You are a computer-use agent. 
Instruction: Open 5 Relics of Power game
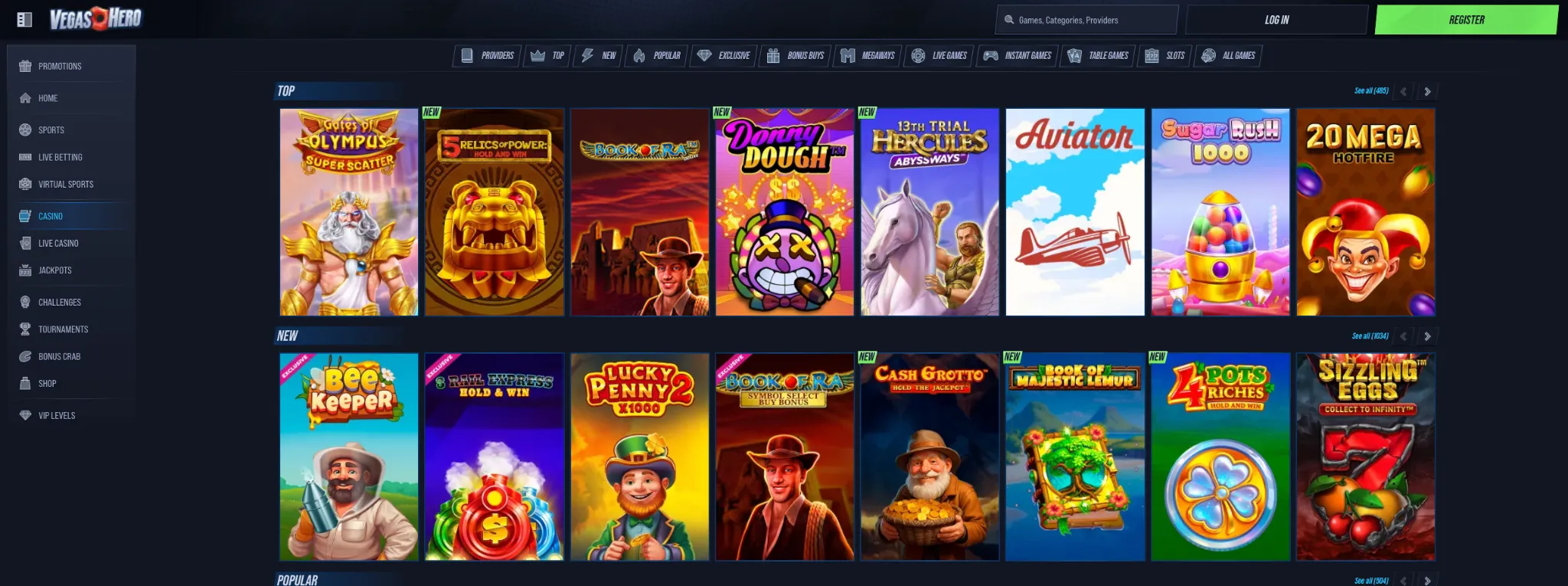pyautogui.click(x=495, y=212)
